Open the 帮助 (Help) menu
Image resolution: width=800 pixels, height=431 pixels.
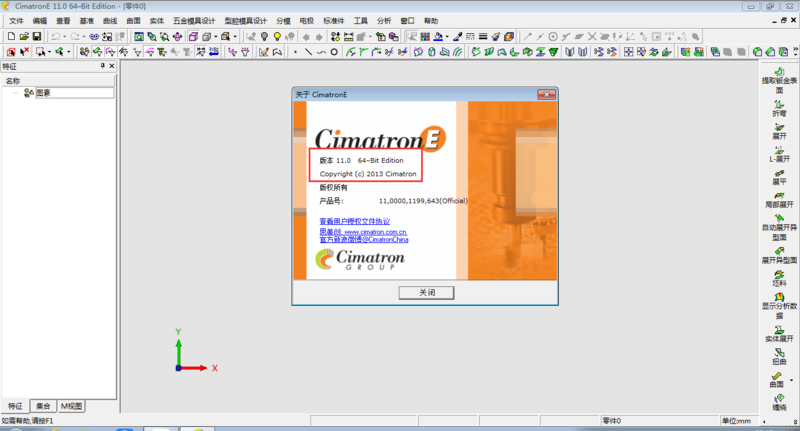pyautogui.click(x=430, y=20)
